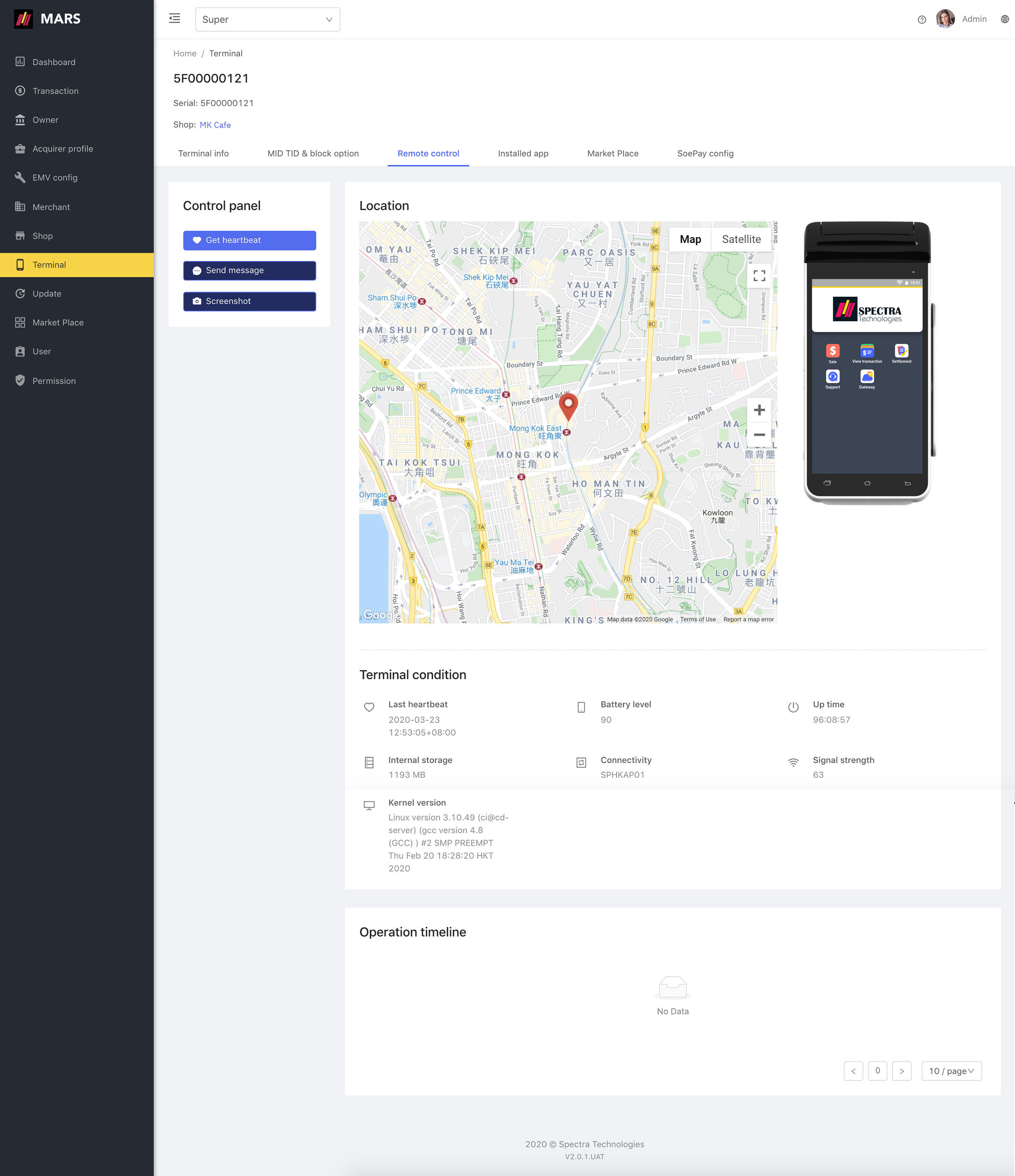The image size is (1015, 1176).
Task: Collapse the sidebar menu icon
Action: pyautogui.click(x=174, y=19)
